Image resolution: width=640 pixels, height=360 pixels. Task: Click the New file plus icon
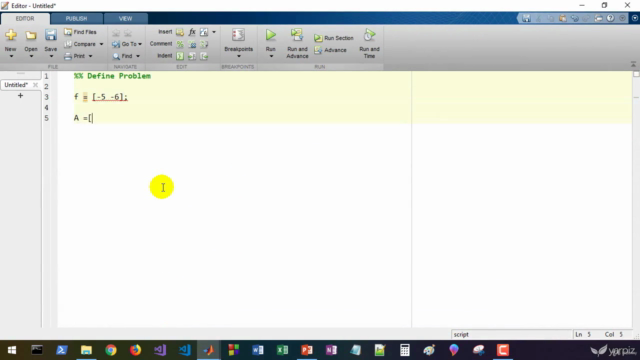pos(11,35)
